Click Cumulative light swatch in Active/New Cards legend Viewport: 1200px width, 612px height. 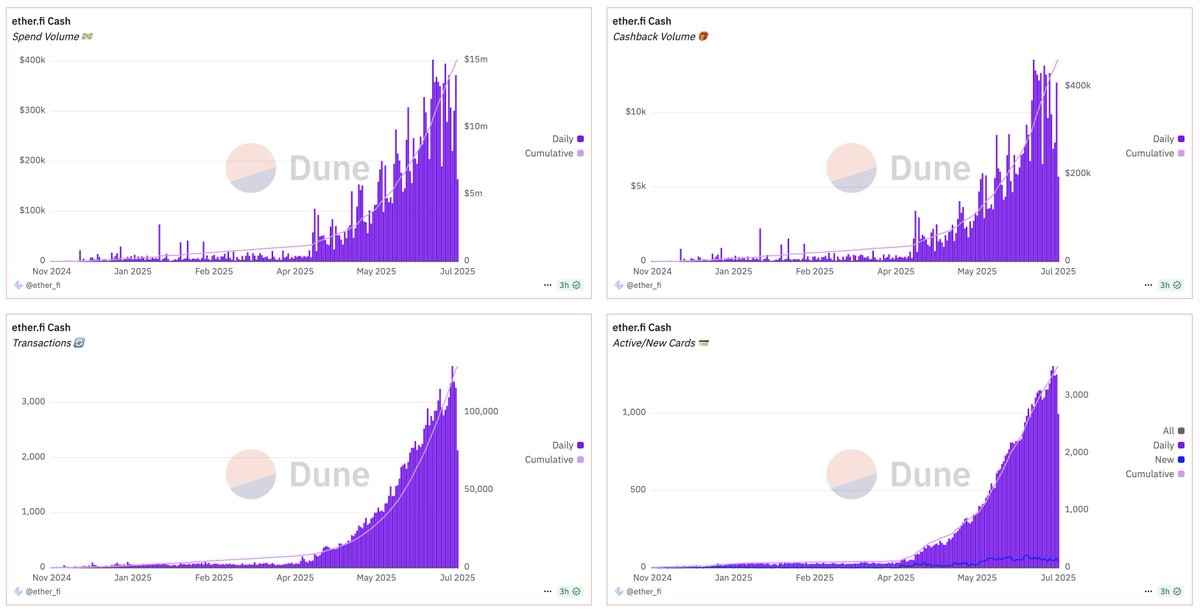pos(1181,474)
